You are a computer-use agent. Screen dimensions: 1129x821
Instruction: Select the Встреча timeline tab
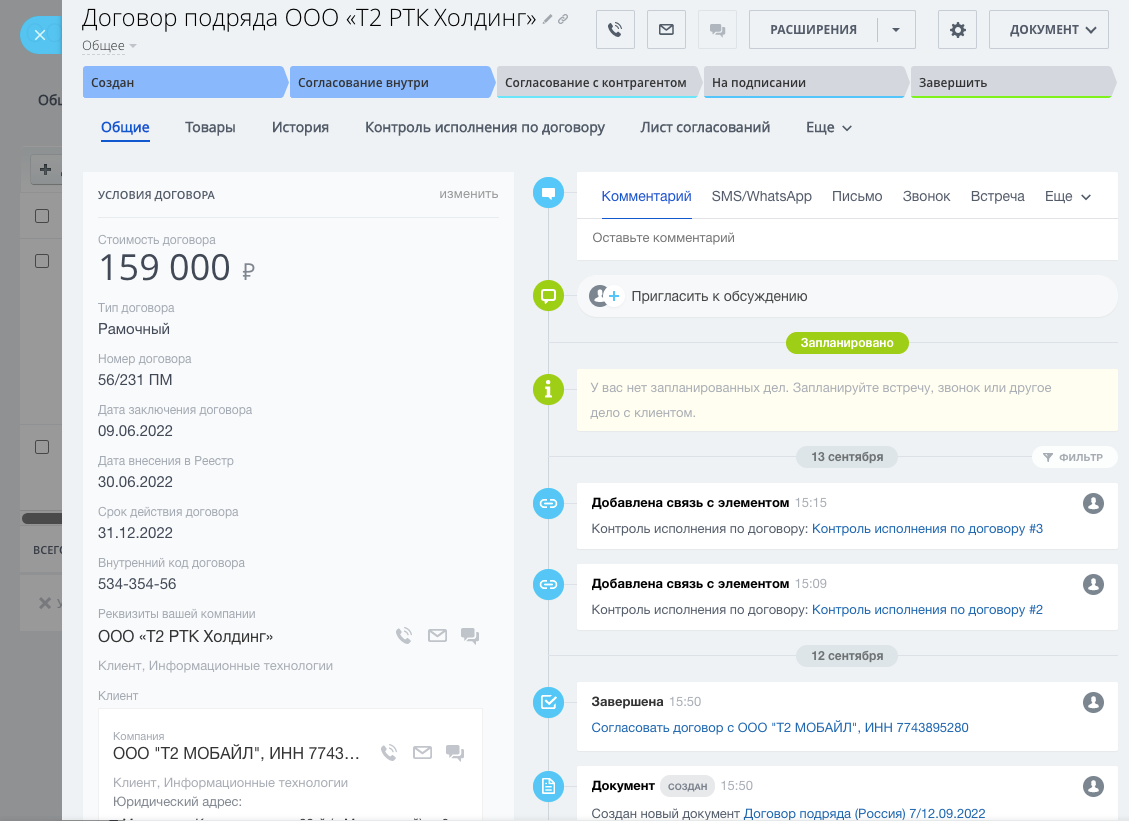997,197
